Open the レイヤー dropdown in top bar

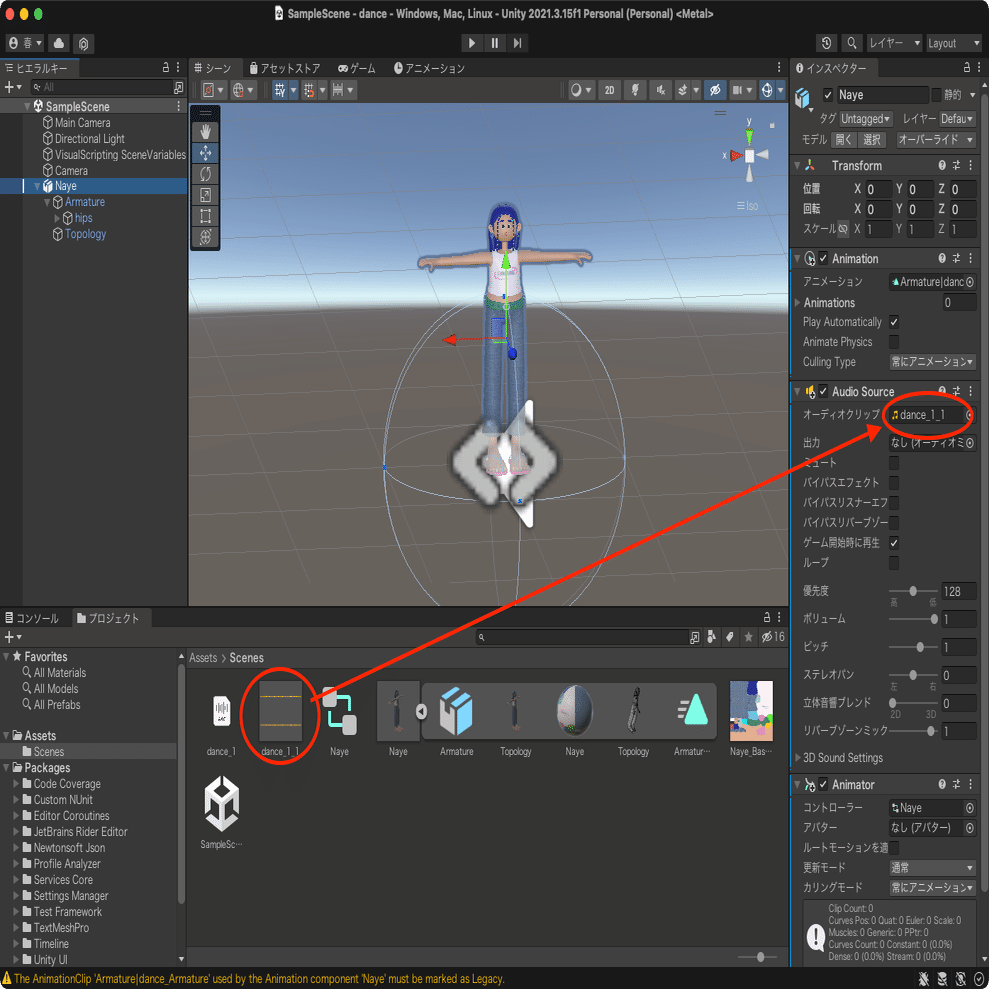coord(894,43)
